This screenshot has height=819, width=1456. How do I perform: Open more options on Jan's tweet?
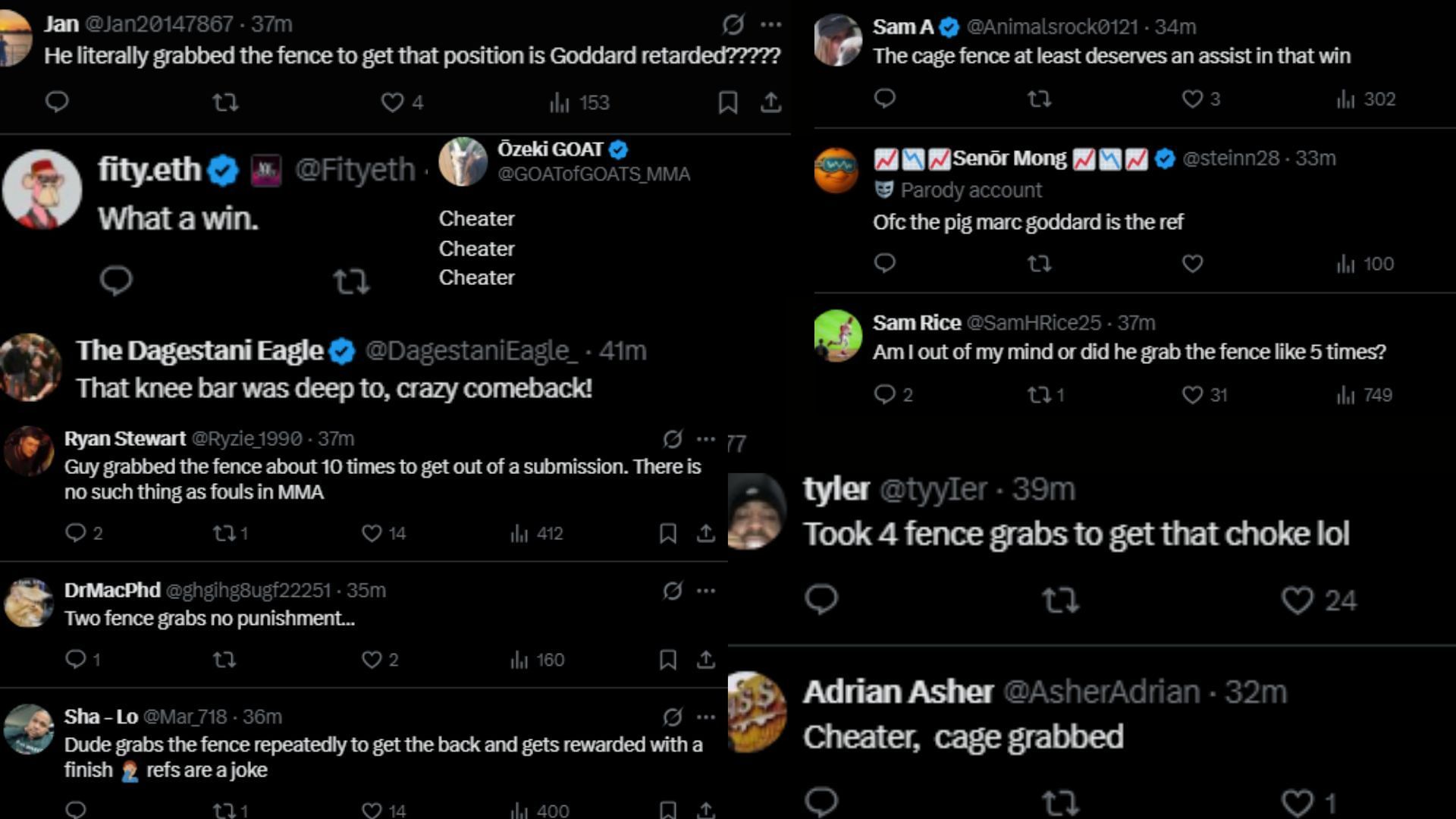(770, 24)
